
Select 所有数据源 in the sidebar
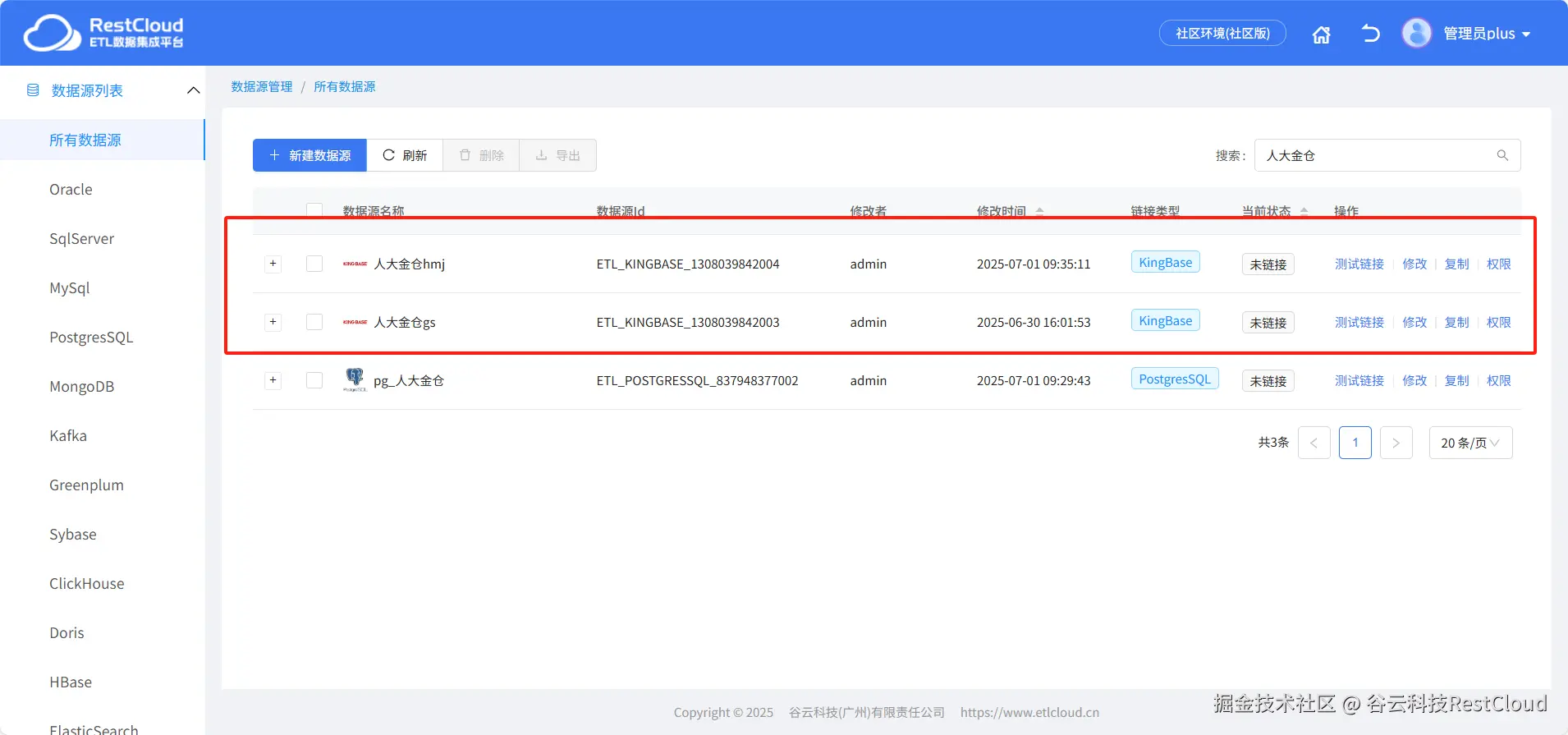point(102,140)
